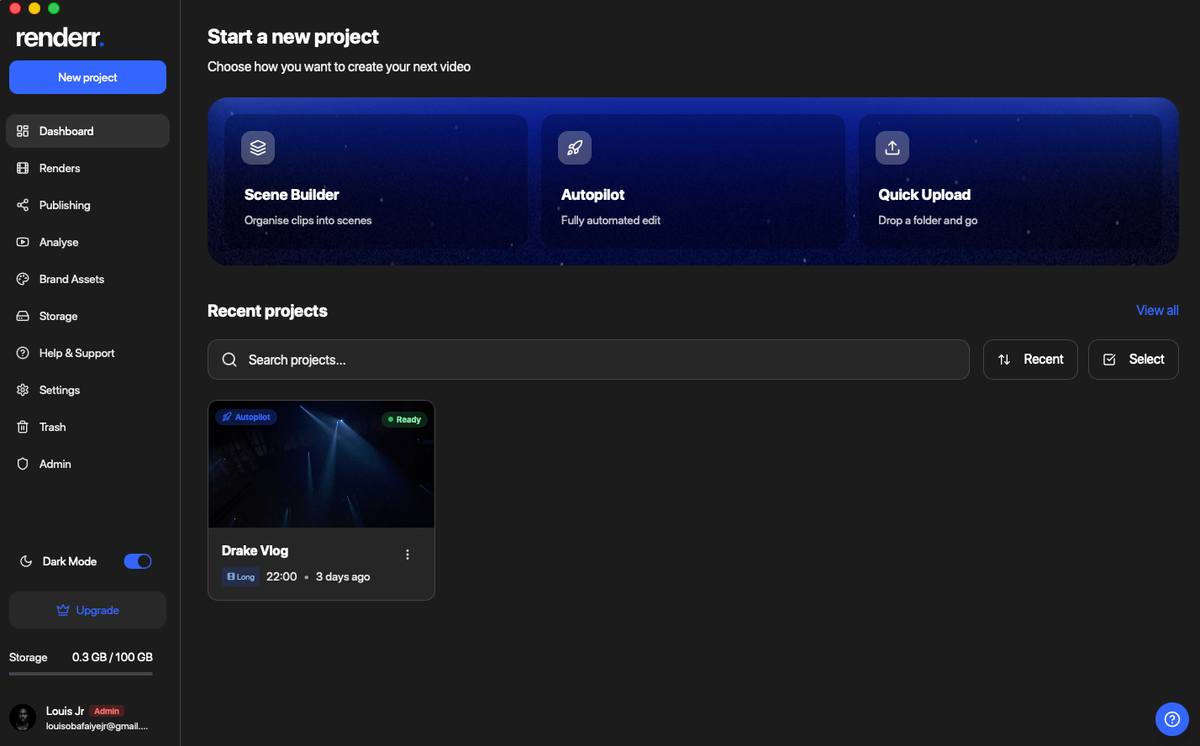Open Drake Vlog three-dot options menu
The width and height of the screenshot is (1200, 746).
pos(407,555)
